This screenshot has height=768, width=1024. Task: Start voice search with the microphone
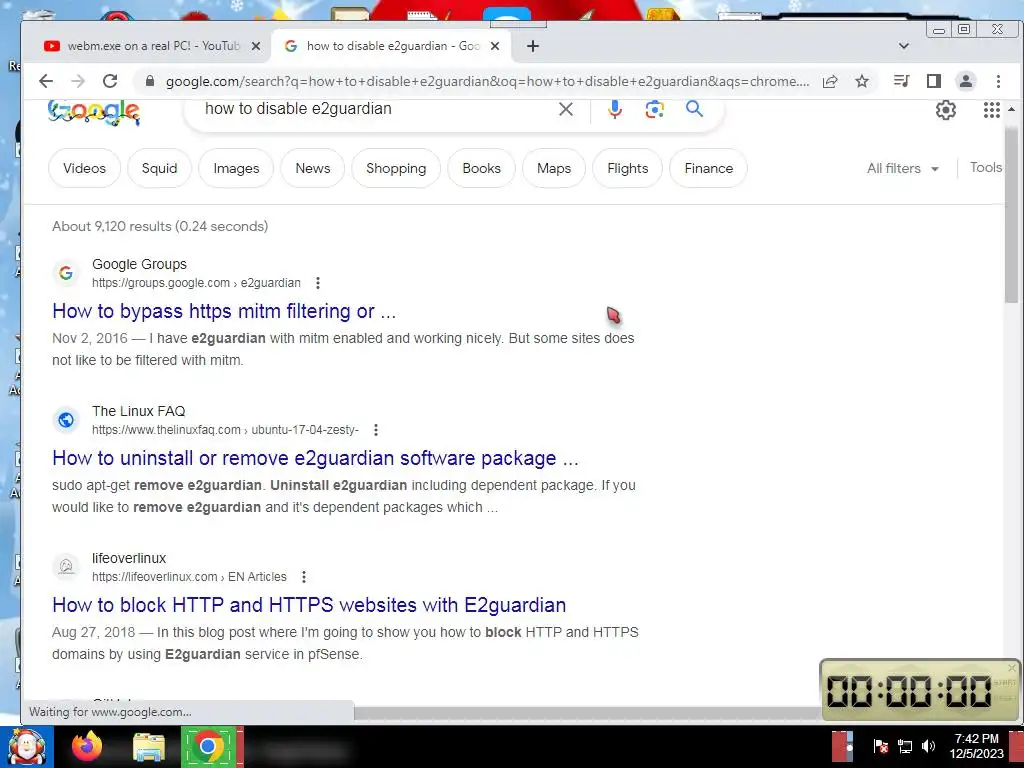coord(615,109)
